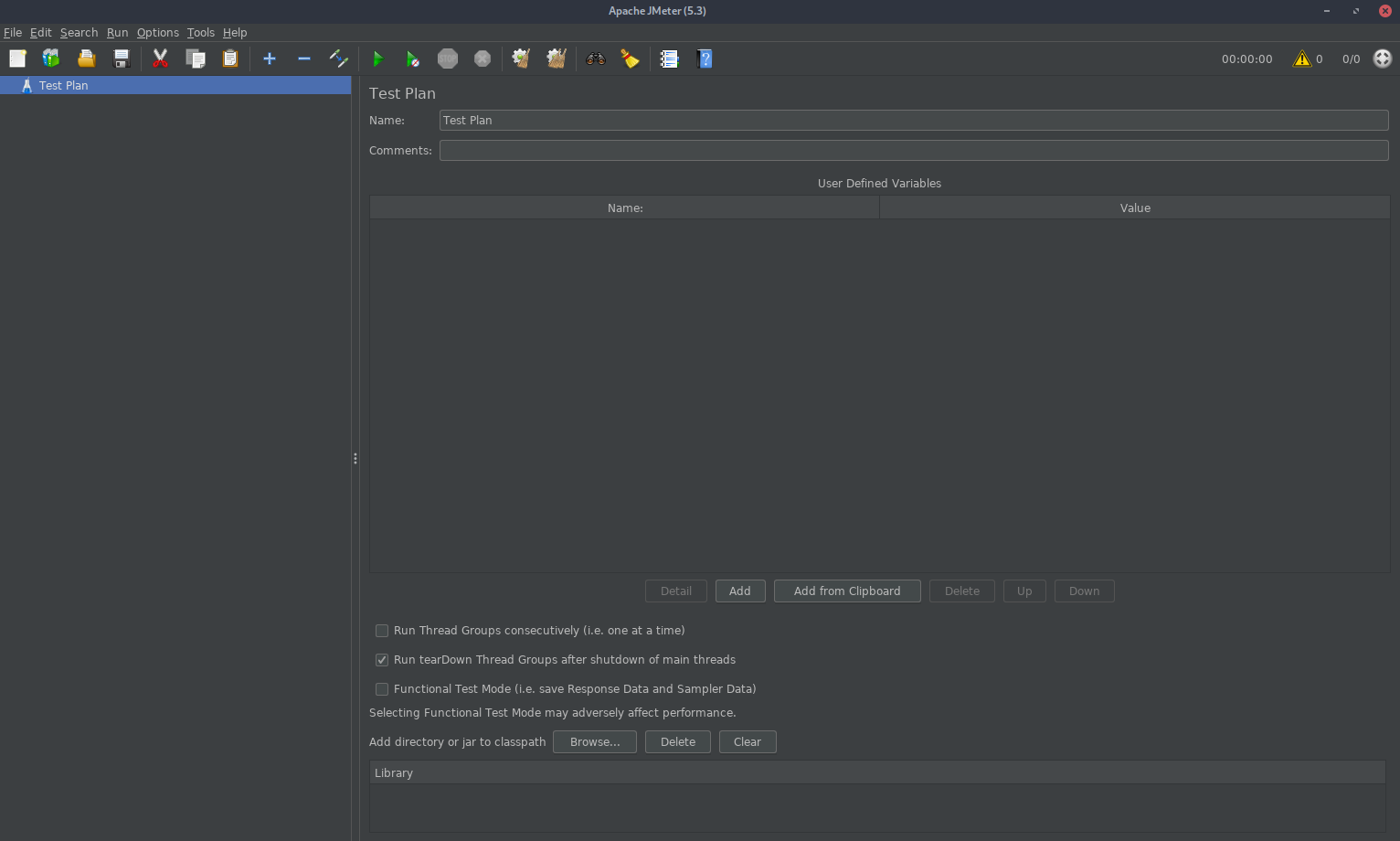Open the Templates icon in toolbar
Screen dimensions: 1400x841
coord(51,59)
